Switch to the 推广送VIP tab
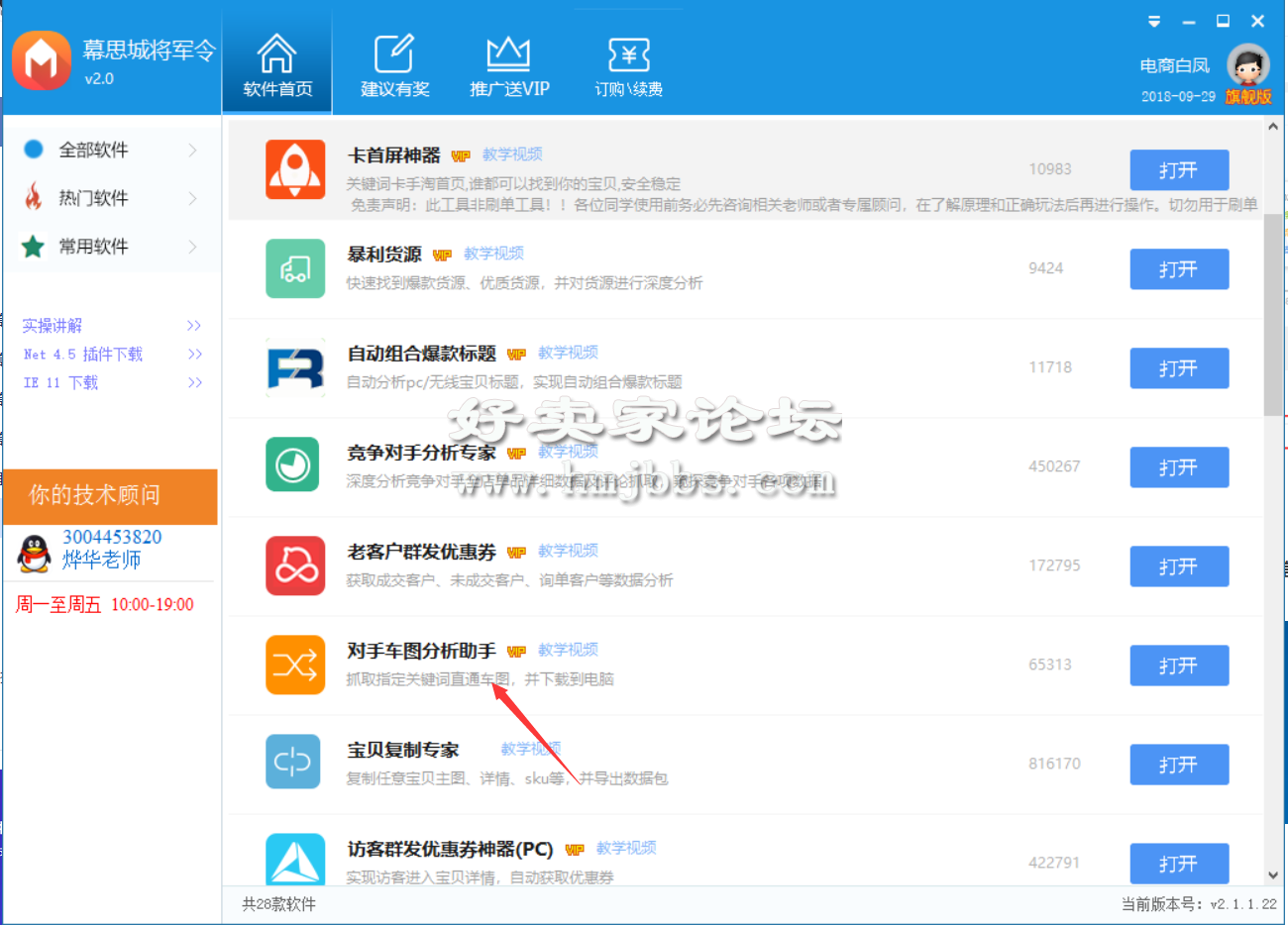 [x=509, y=66]
